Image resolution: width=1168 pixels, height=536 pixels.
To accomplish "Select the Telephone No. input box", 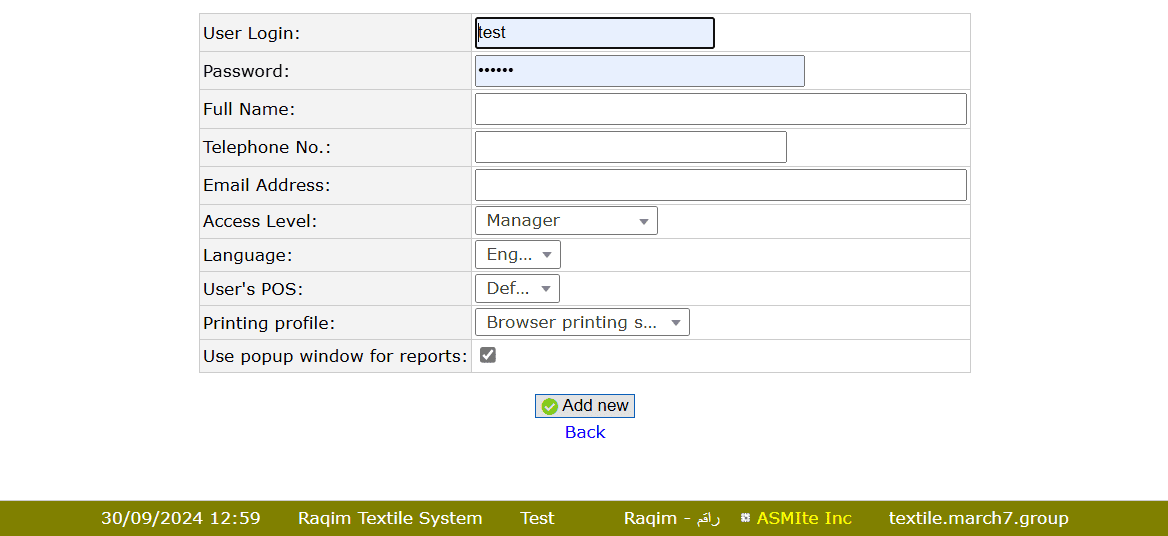I will click(x=630, y=147).
